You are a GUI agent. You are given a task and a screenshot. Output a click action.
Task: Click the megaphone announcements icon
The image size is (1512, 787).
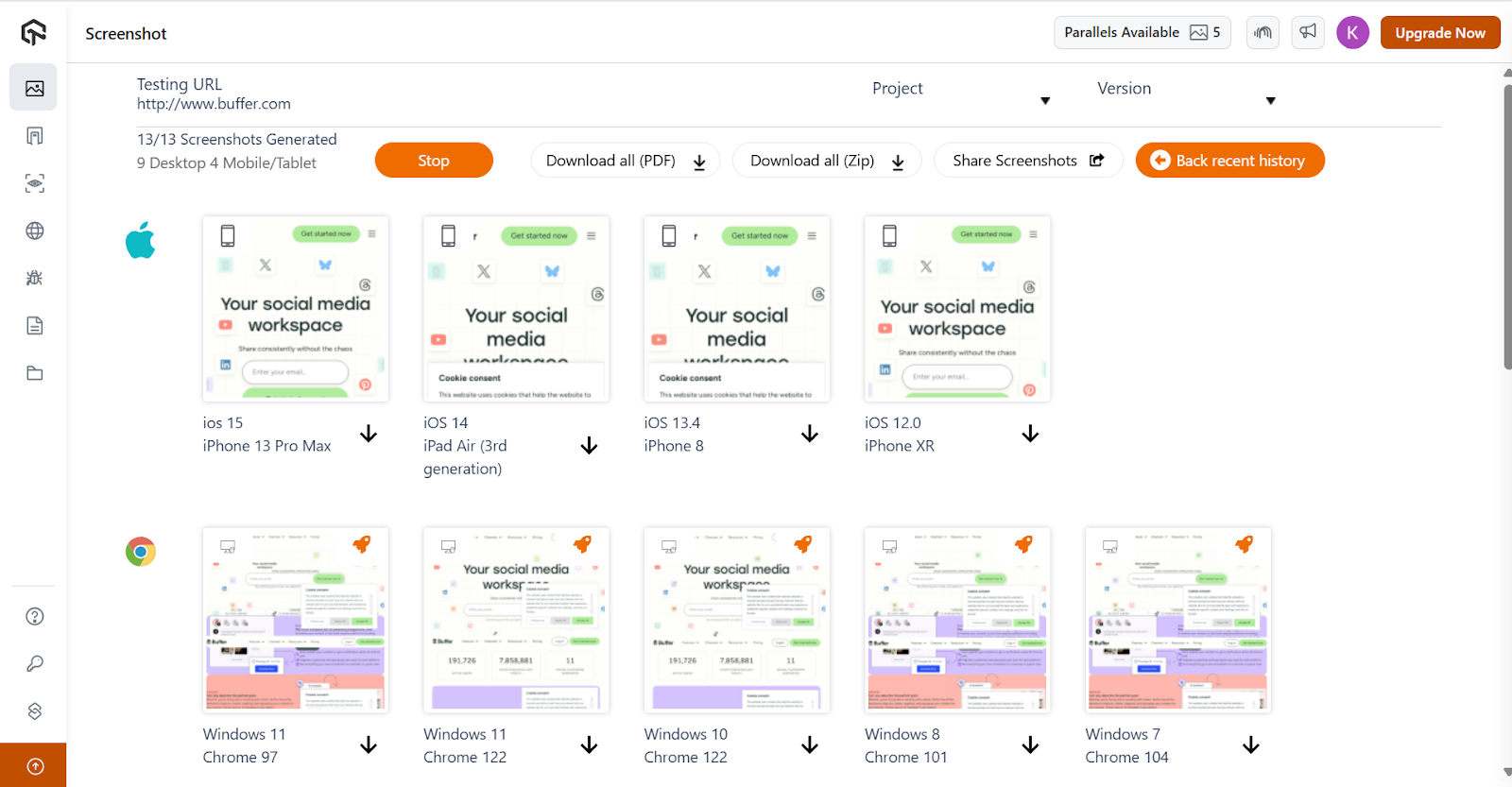point(1307,32)
